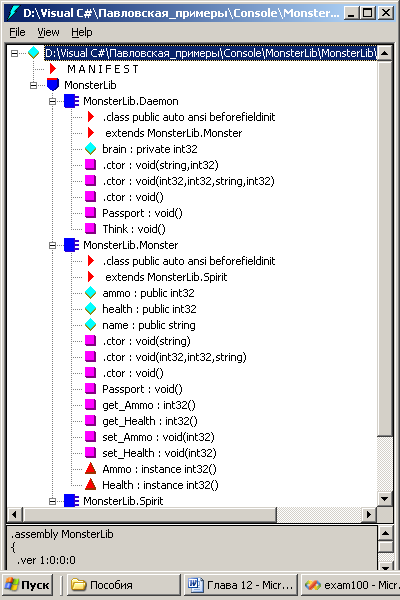Viewport: 400px width, 600px height.
Task: Click the cyan diamond icon next to ammo field
Action: click(x=90, y=293)
